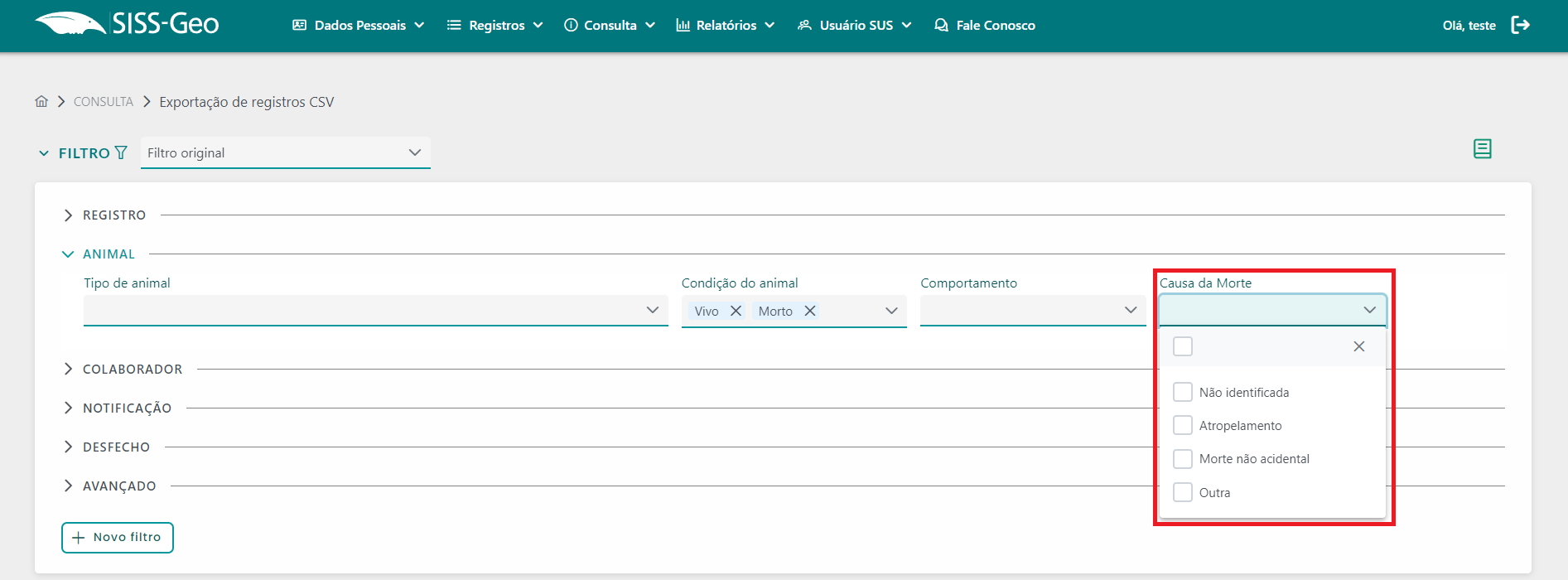Go to CONSULTA breadcrumb link
The width and height of the screenshot is (1568, 580).
(104, 101)
